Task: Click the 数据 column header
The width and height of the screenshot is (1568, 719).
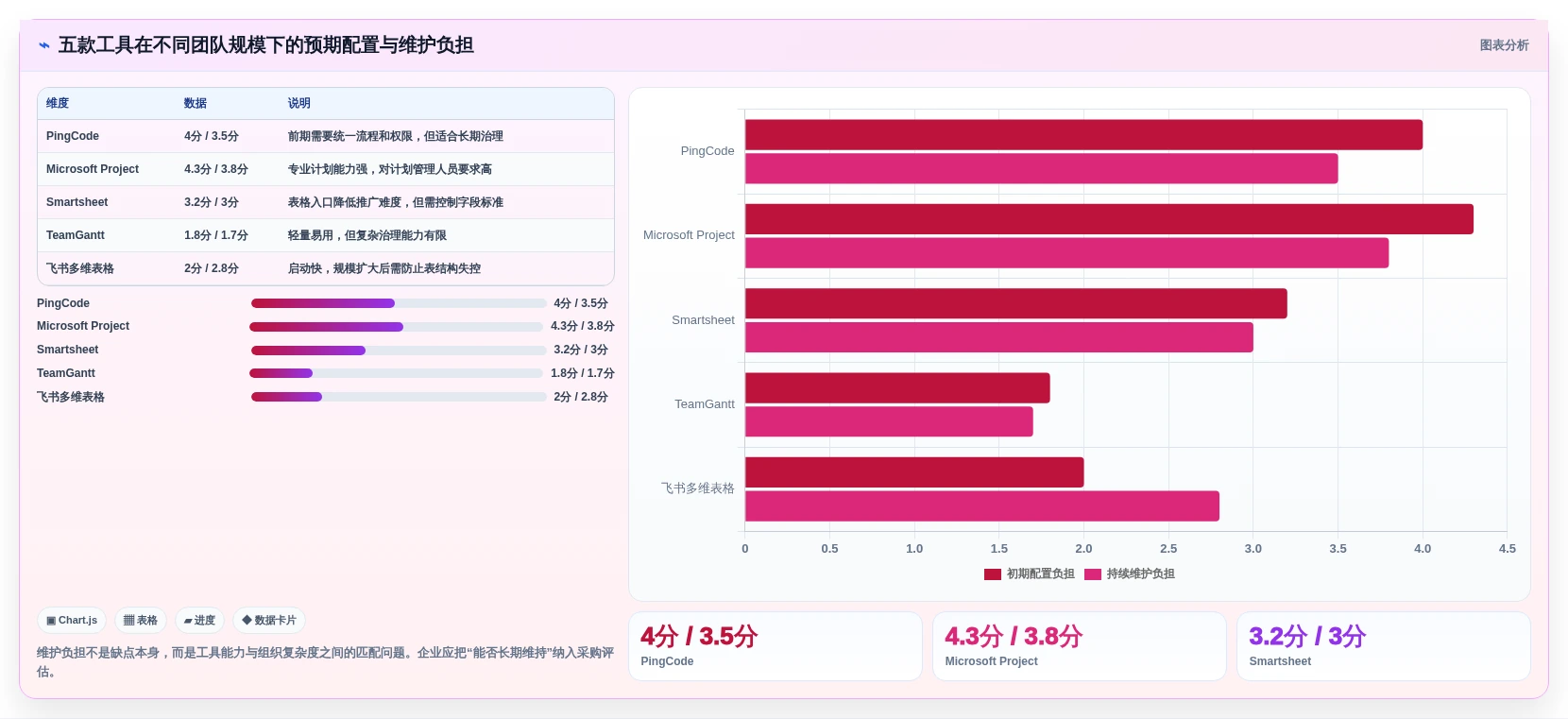Action: click(x=196, y=103)
